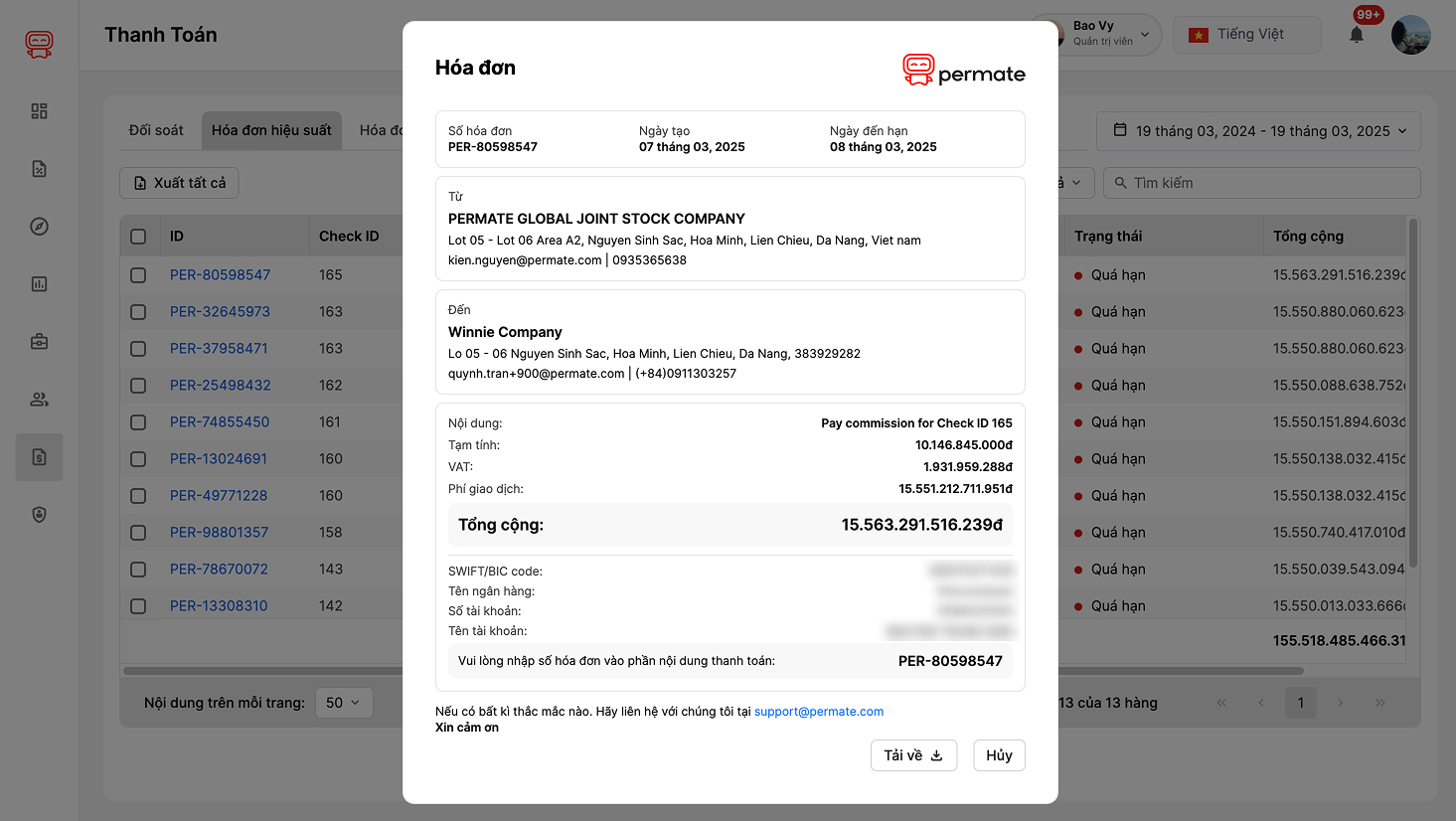Tick the checkbox for PER-80598547 row

(x=138, y=275)
